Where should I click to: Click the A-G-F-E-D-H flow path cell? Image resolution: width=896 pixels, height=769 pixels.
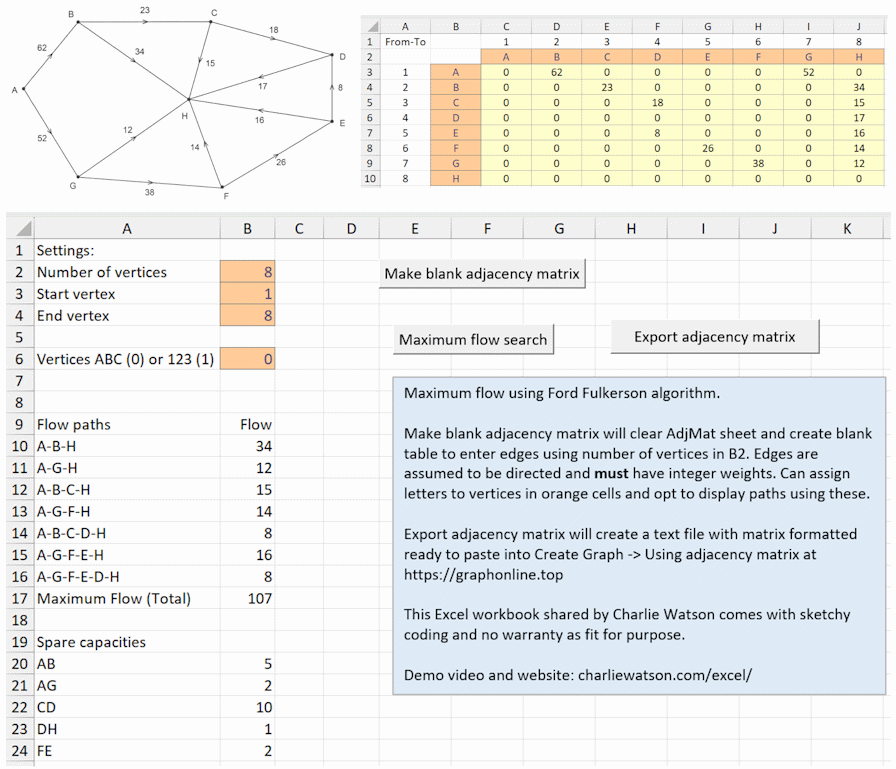126,577
